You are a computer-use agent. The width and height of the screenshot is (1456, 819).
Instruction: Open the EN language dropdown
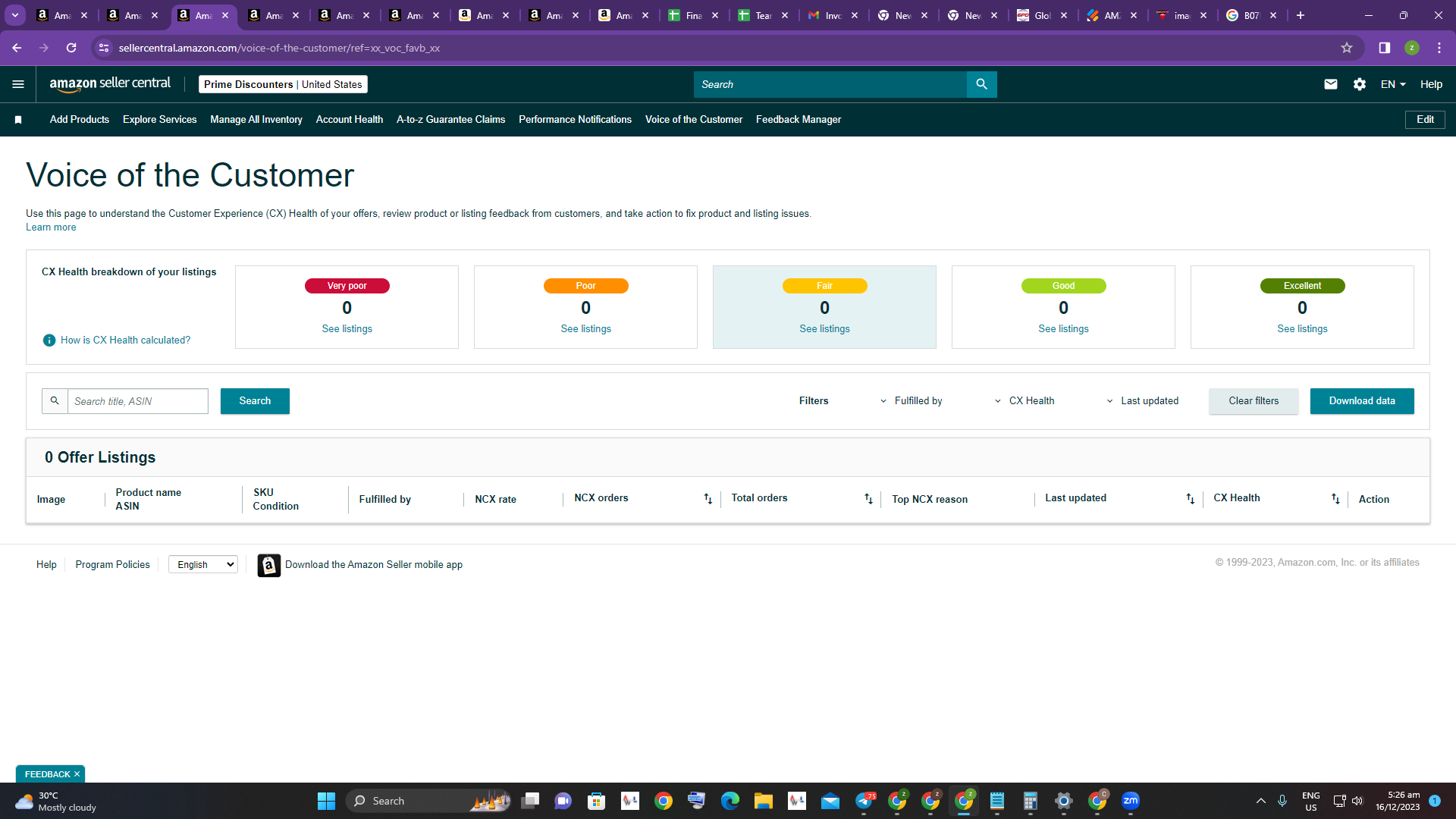1393,84
